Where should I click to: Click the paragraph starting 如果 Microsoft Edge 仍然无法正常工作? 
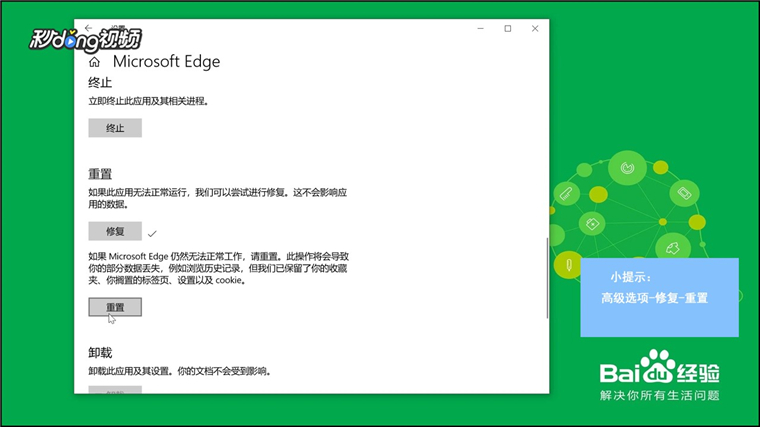(x=219, y=268)
